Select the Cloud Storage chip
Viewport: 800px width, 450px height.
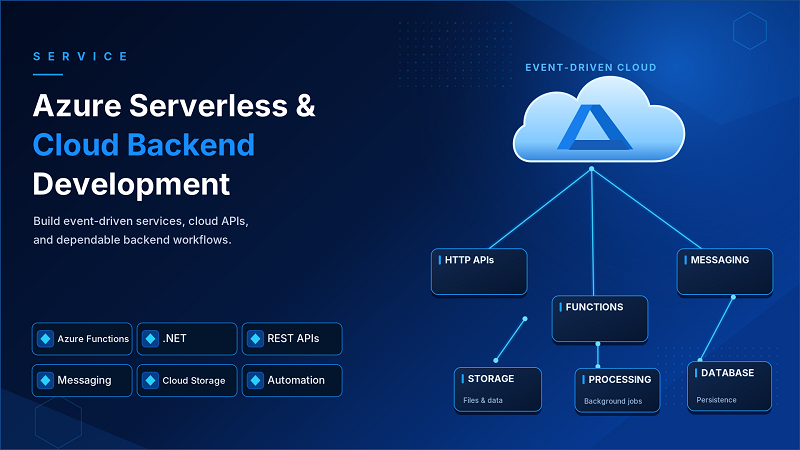pos(187,381)
